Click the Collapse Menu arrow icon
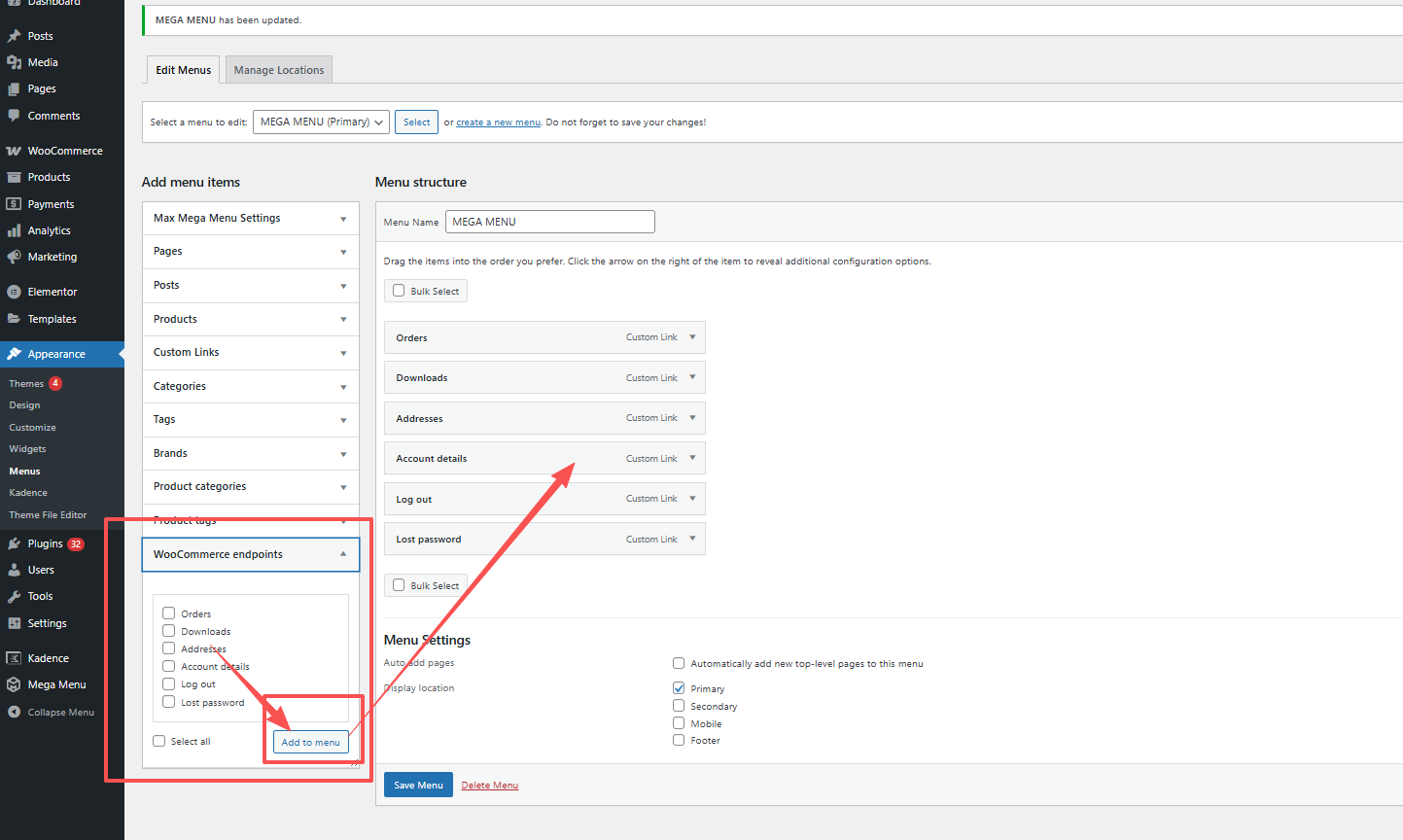1403x840 pixels. [14, 712]
